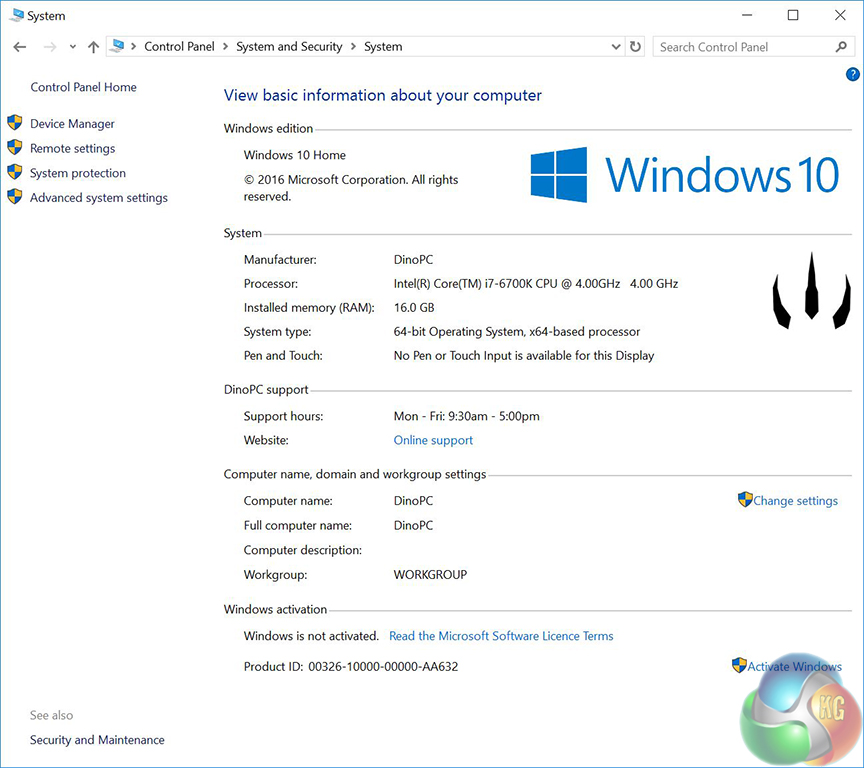Click the shield icon beside Activate Windows
The width and height of the screenshot is (864, 768).
(x=739, y=665)
